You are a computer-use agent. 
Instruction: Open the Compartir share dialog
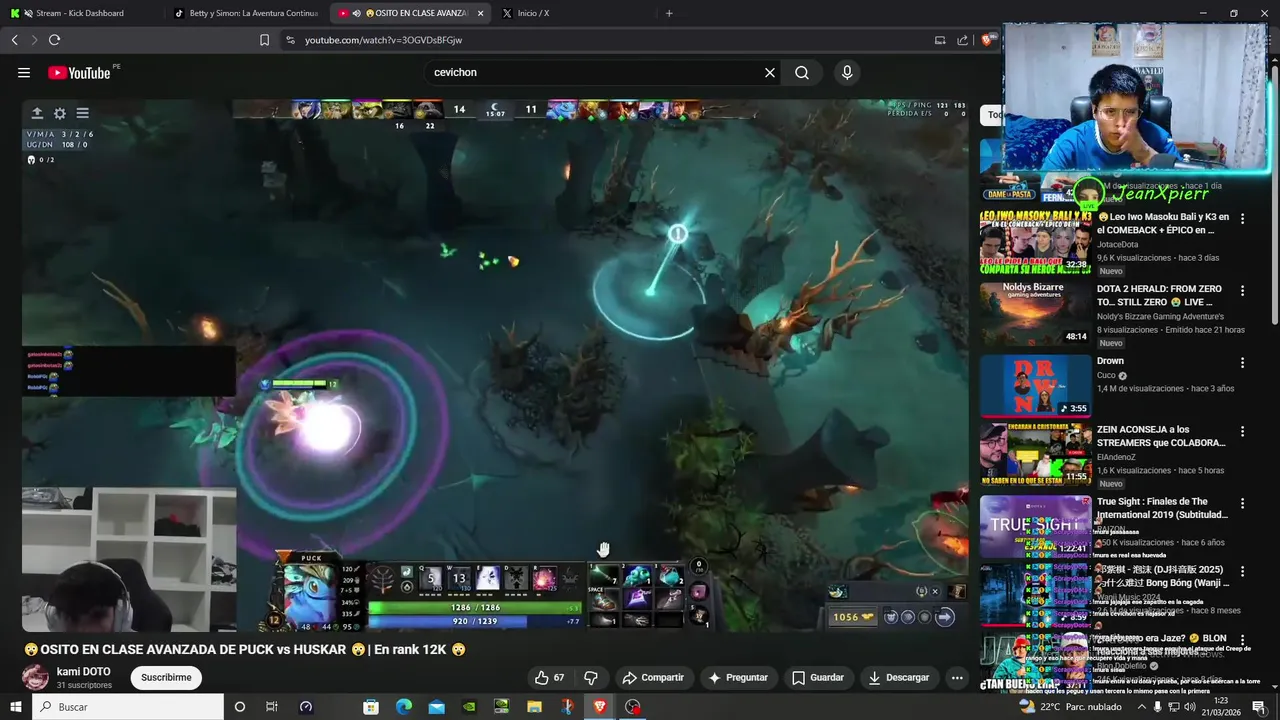coord(653,677)
